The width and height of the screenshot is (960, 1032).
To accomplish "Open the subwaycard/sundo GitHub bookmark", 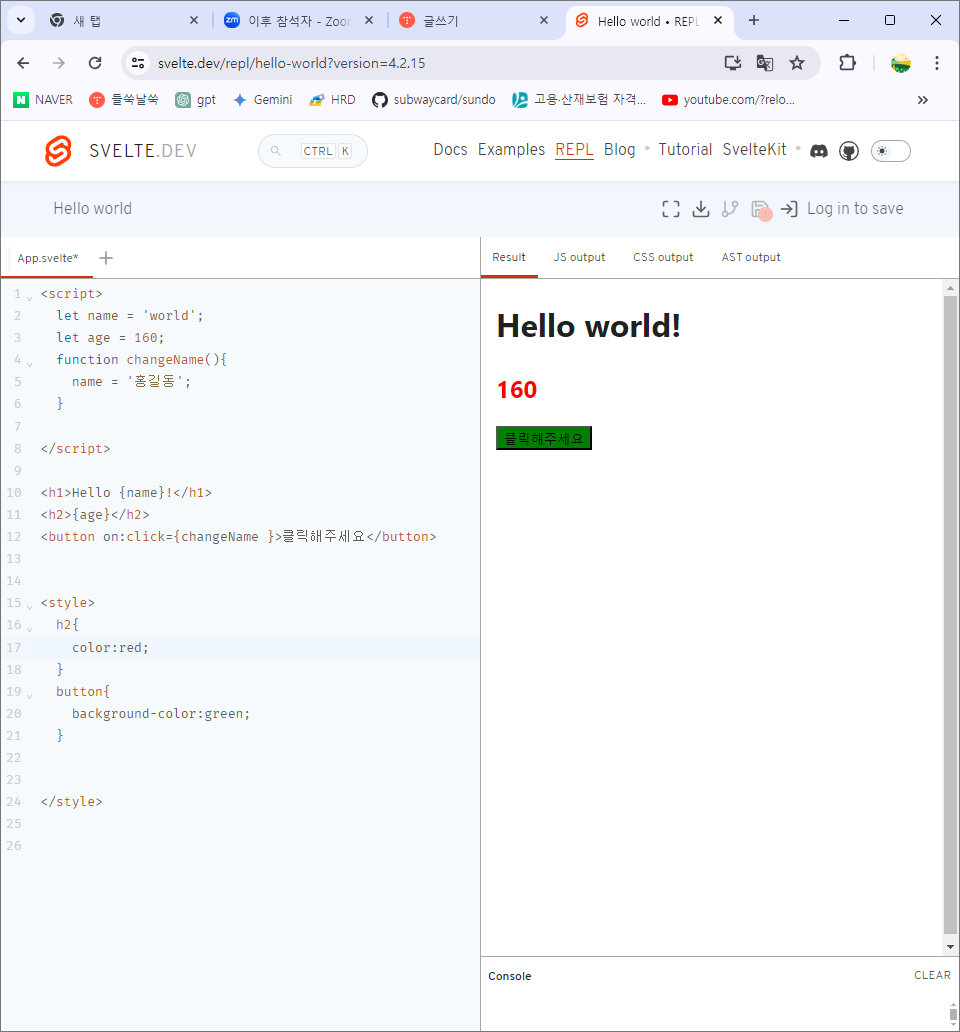I will 434,100.
